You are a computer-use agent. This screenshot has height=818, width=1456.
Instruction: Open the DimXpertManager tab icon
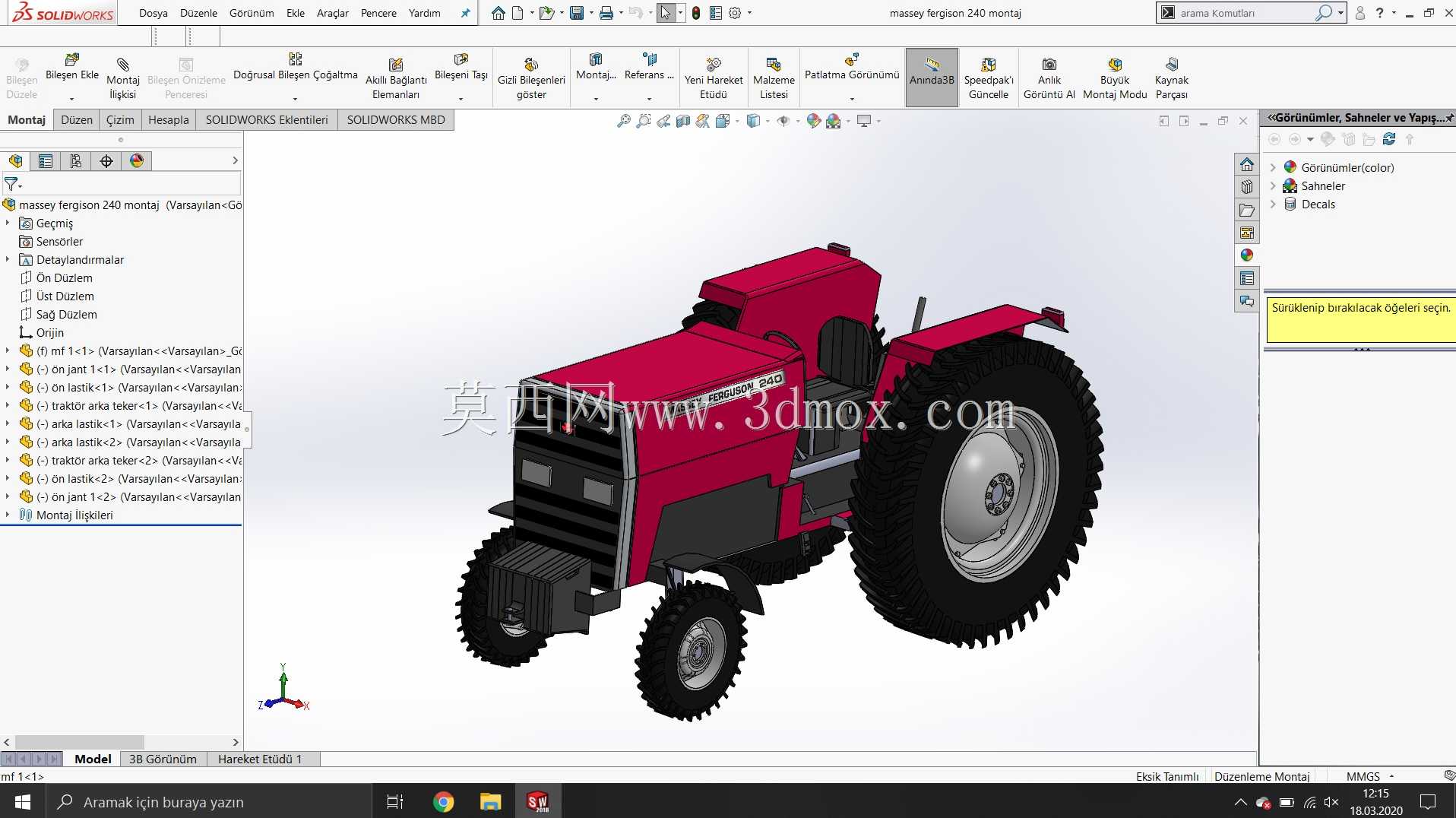tap(106, 161)
